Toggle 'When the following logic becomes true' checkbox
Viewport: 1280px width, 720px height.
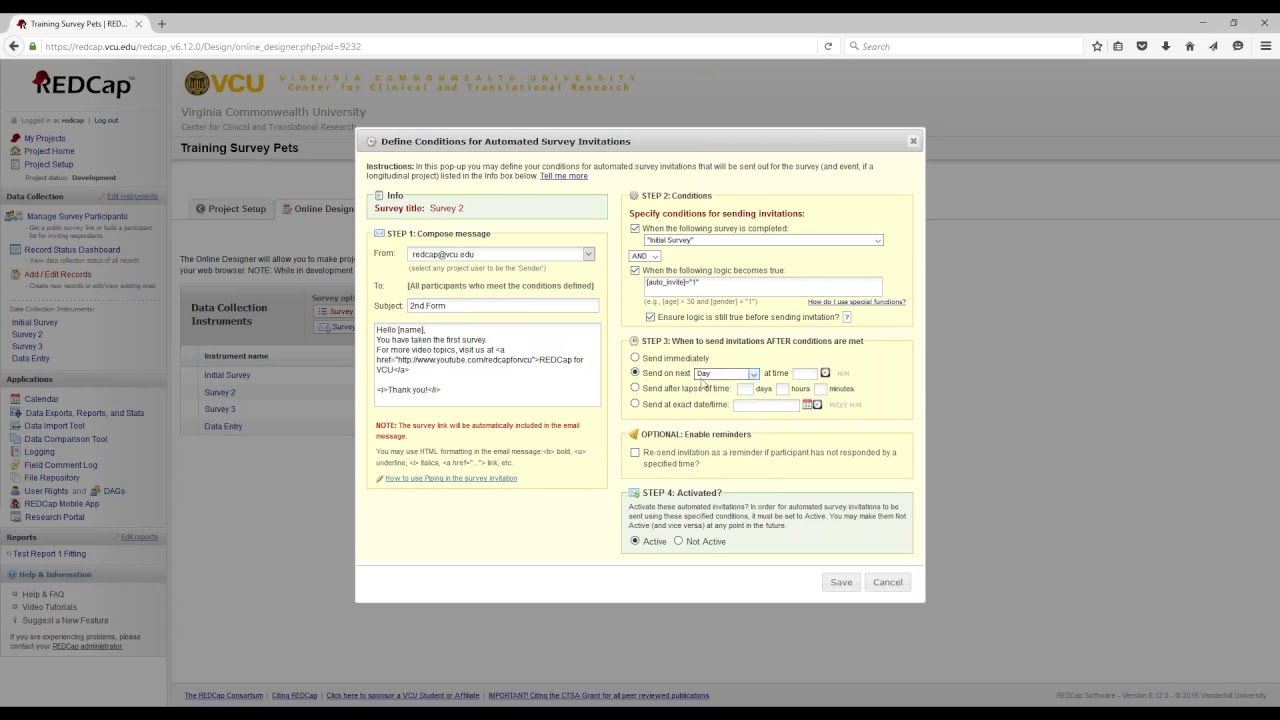click(x=635, y=270)
